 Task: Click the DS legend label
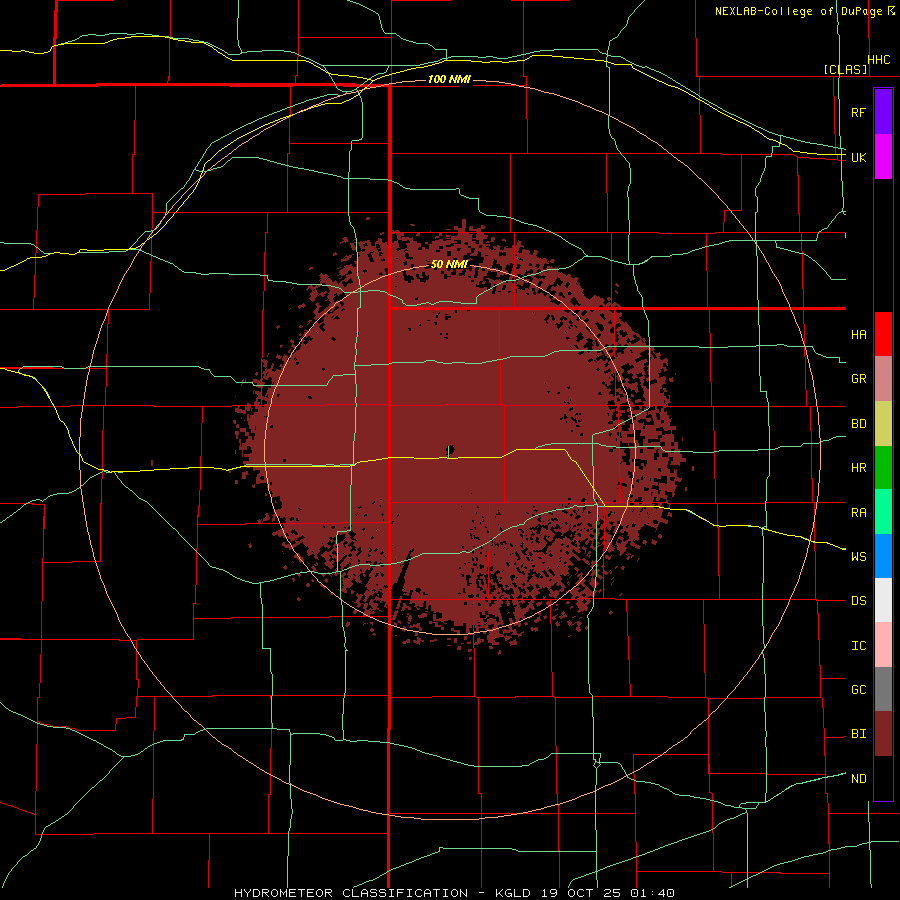[858, 601]
